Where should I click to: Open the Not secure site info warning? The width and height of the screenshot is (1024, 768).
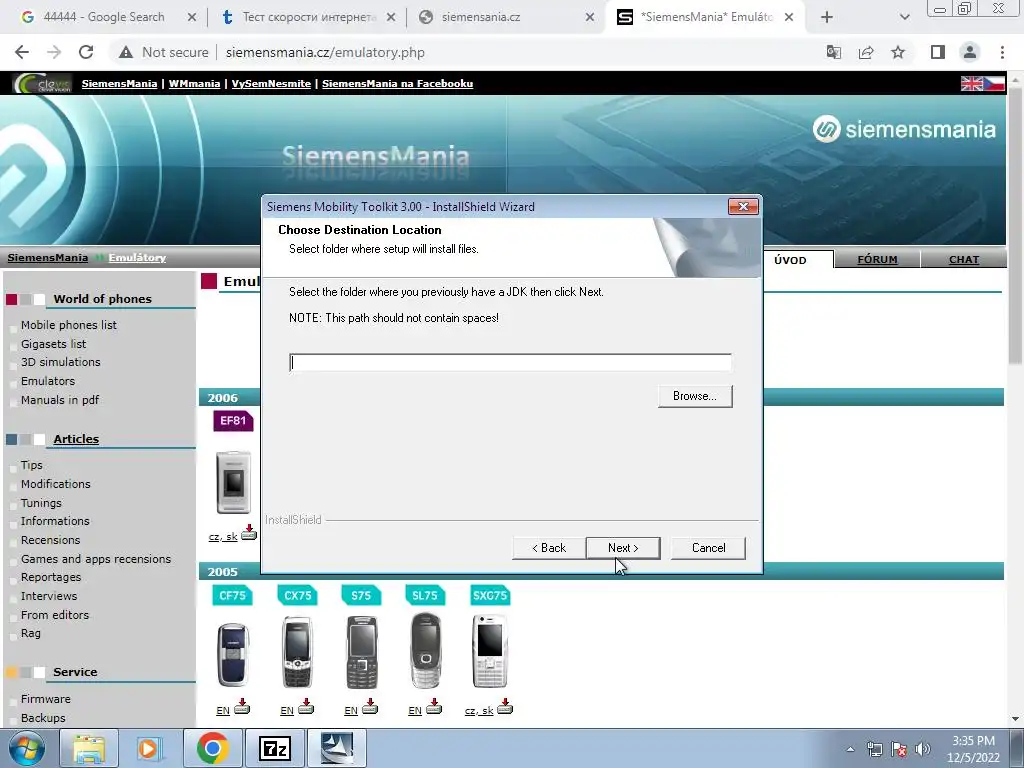click(163, 52)
